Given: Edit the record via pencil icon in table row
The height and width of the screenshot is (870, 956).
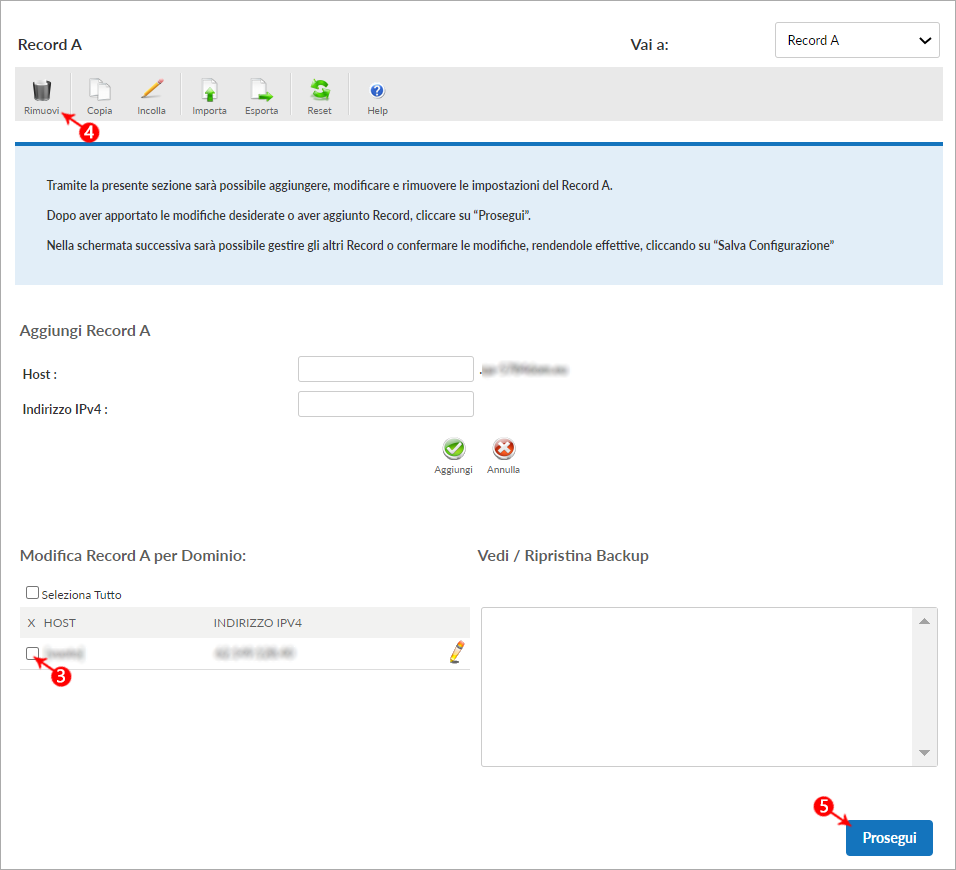Looking at the screenshot, I should pyautogui.click(x=457, y=652).
